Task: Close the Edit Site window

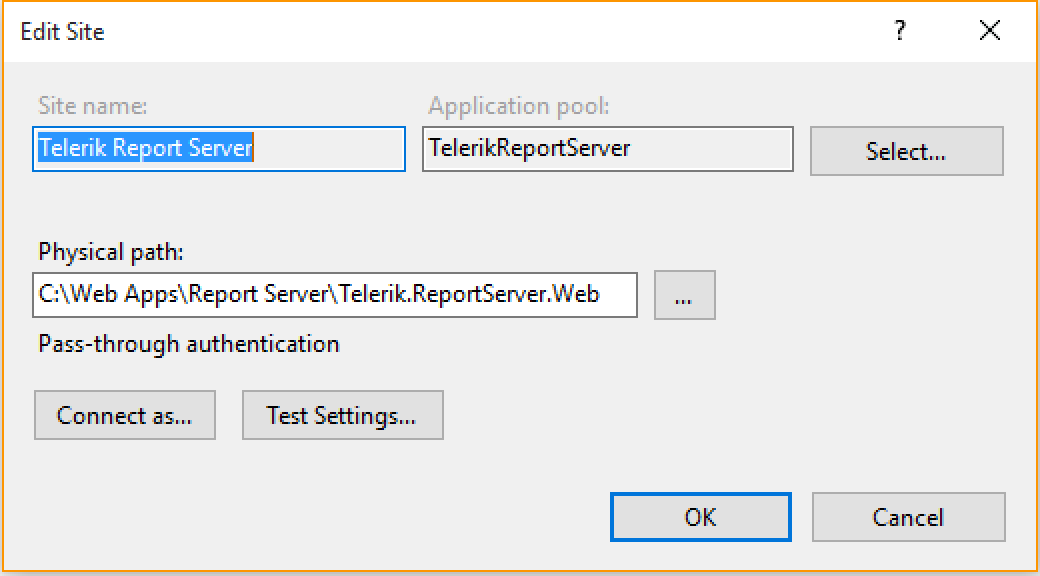Action: [x=990, y=31]
